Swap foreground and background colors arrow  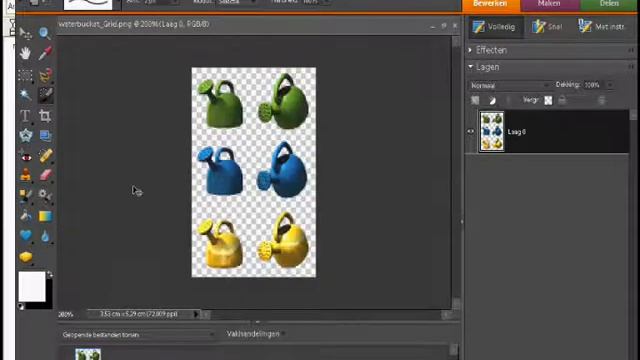(x=50, y=275)
